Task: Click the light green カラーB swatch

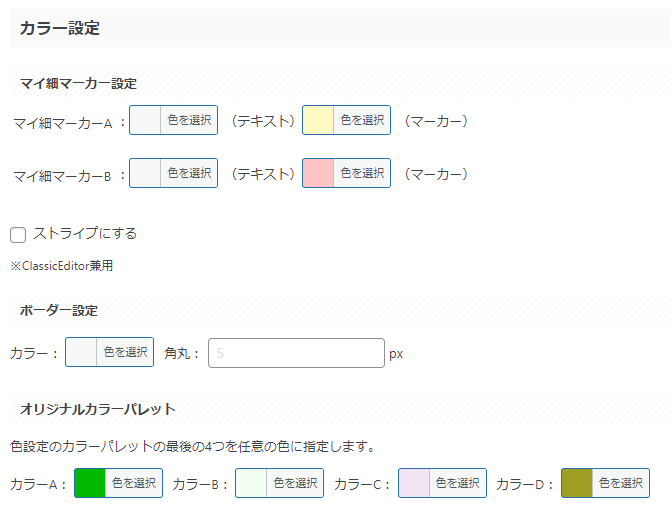Action: [x=252, y=483]
